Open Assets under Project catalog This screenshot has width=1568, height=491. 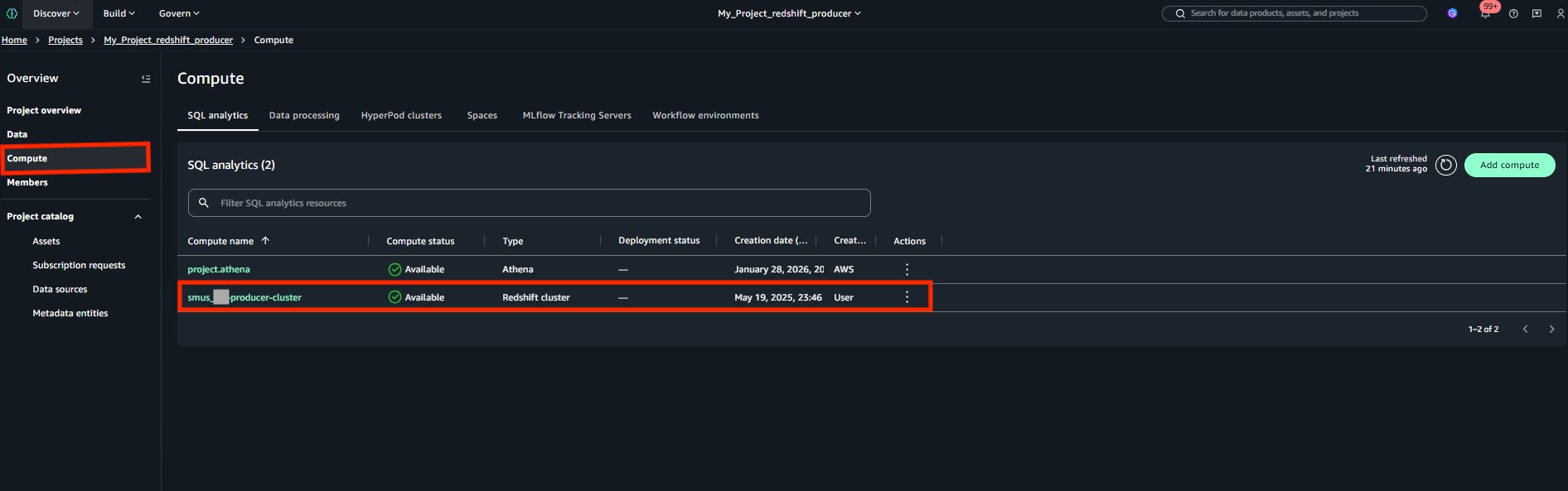[46, 241]
